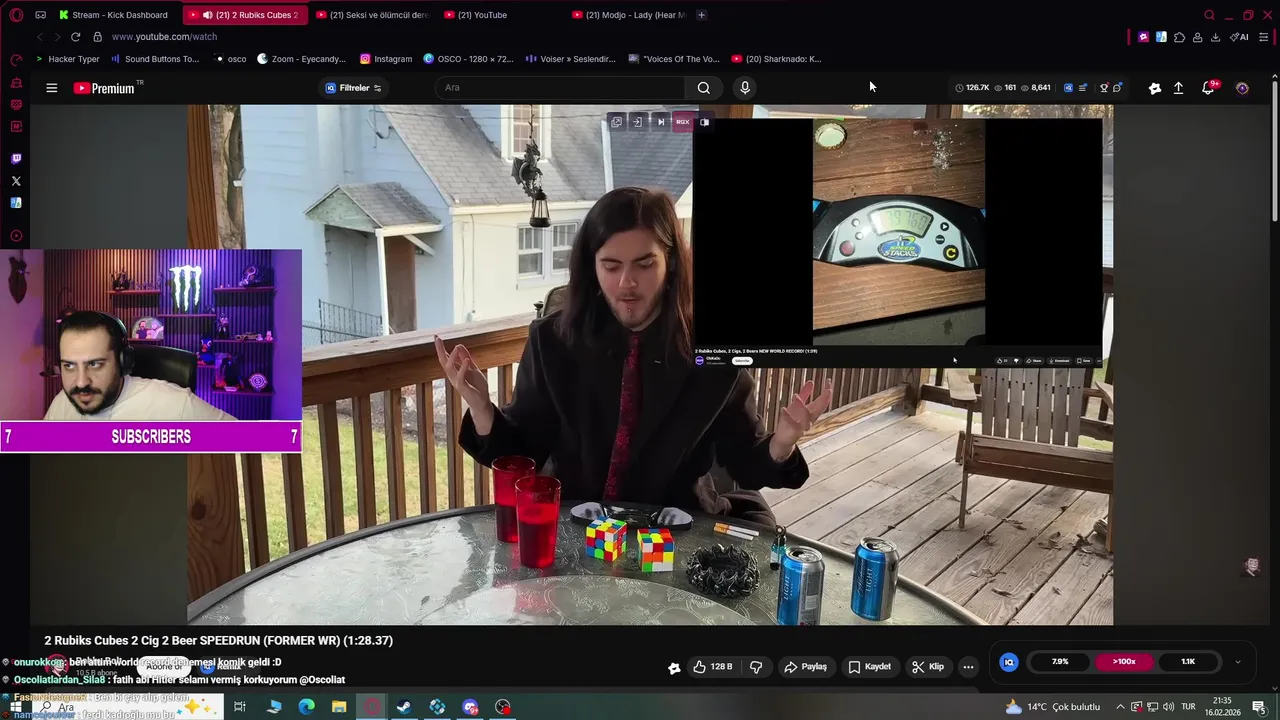Image resolution: width=1280 pixels, height=720 pixels.
Task: Open the 'Voiser » Seslendir...' bookmark
Action: pyautogui.click(x=570, y=59)
